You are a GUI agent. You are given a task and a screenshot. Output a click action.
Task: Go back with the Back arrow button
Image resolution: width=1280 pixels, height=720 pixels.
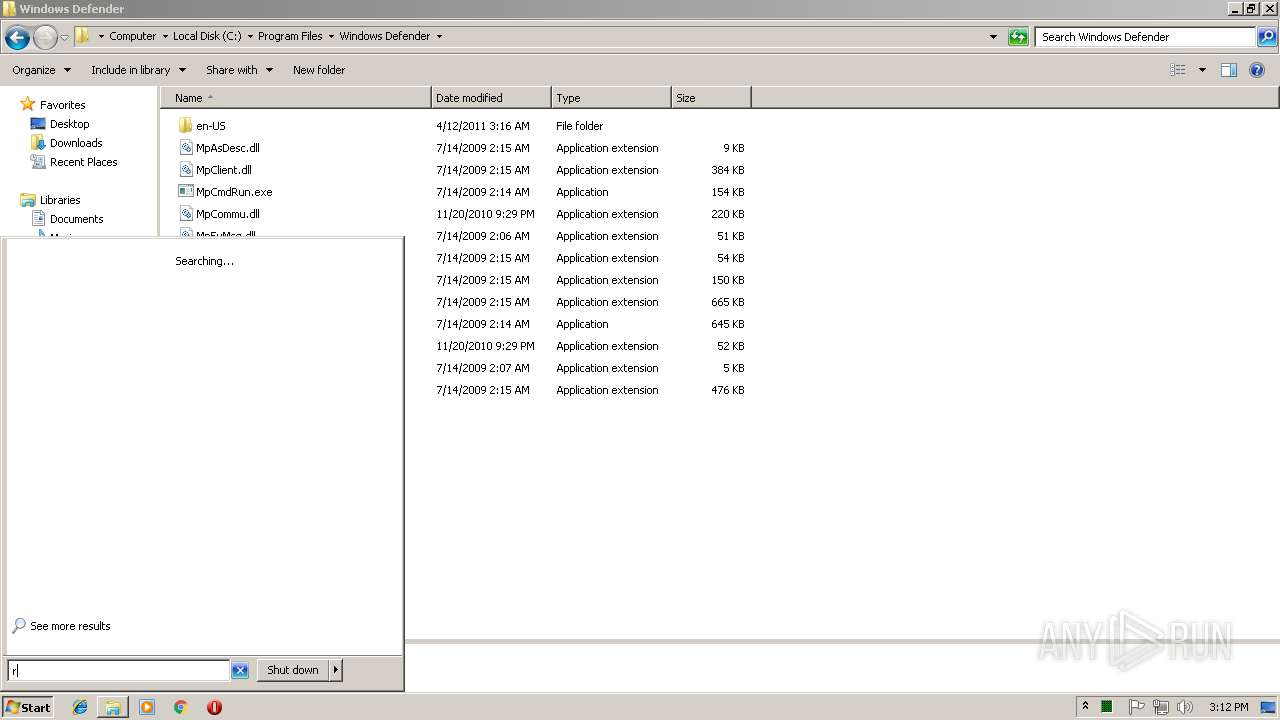[x=17, y=37]
